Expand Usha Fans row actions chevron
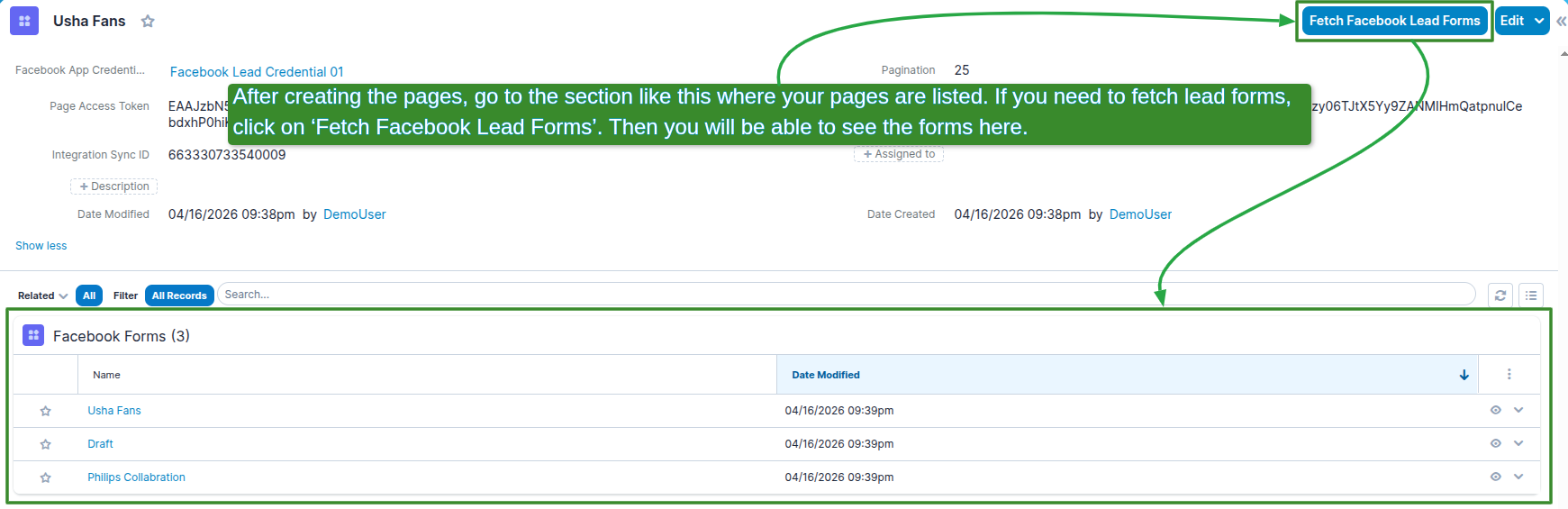Screen dimensions: 1568x509 point(1518,410)
